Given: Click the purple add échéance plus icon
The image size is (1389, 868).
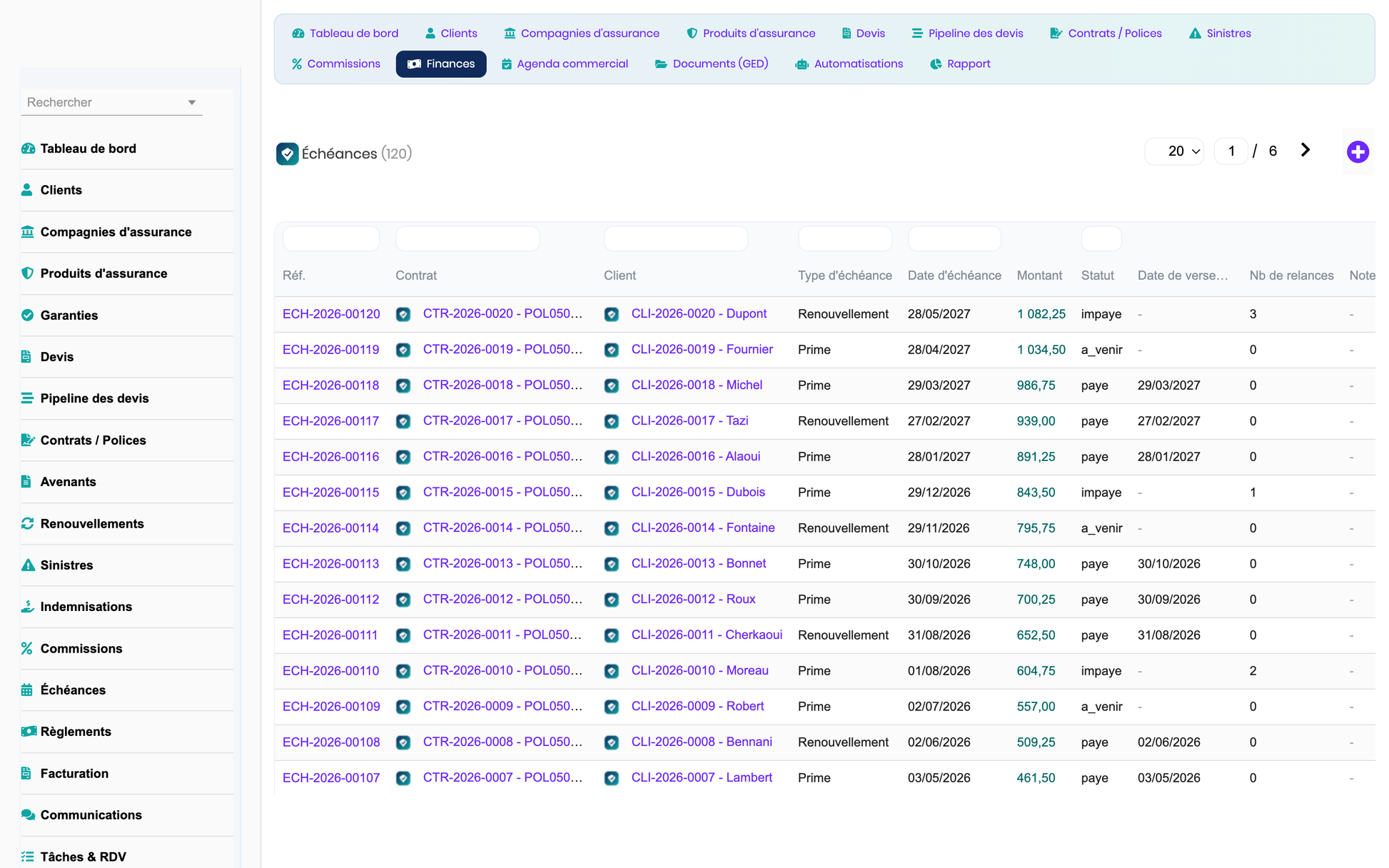Looking at the screenshot, I should (x=1358, y=152).
